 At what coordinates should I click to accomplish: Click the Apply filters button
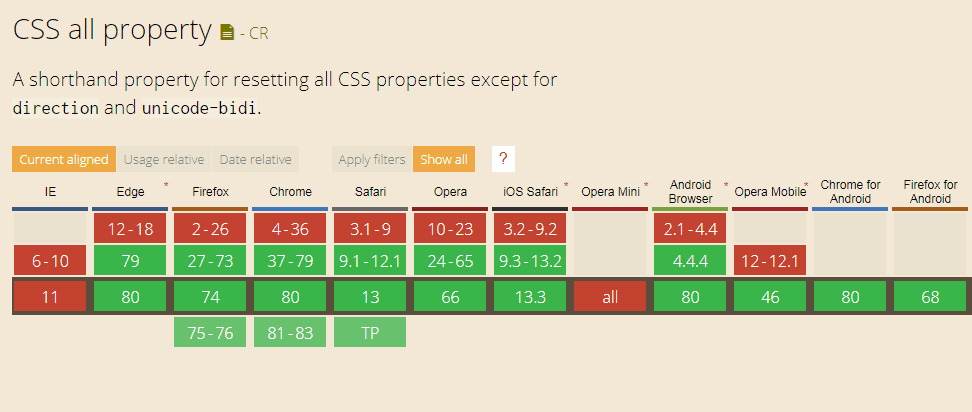pos(372,159)
